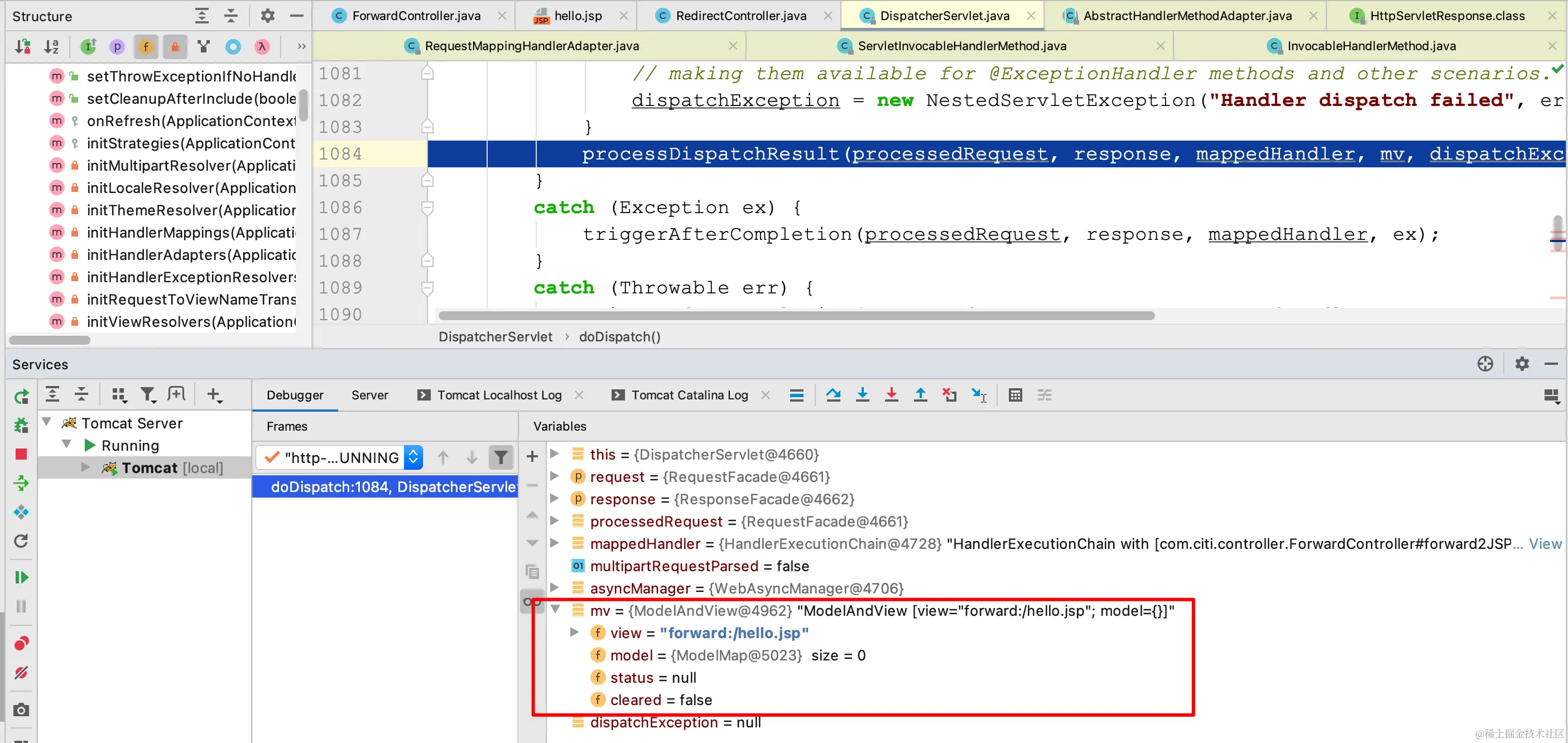Toggle the Show Fields filter in Structure
The height and width of the screenshot is (743, 1568).
[146, 46]
